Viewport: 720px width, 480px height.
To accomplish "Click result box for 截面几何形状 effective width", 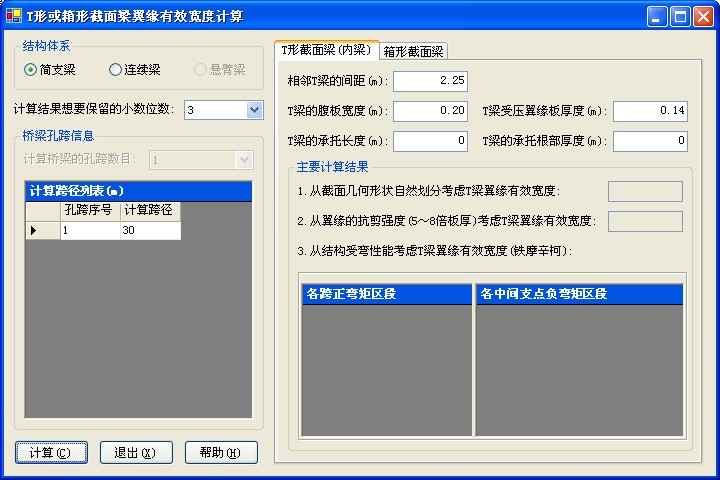I will coord(645,191).
